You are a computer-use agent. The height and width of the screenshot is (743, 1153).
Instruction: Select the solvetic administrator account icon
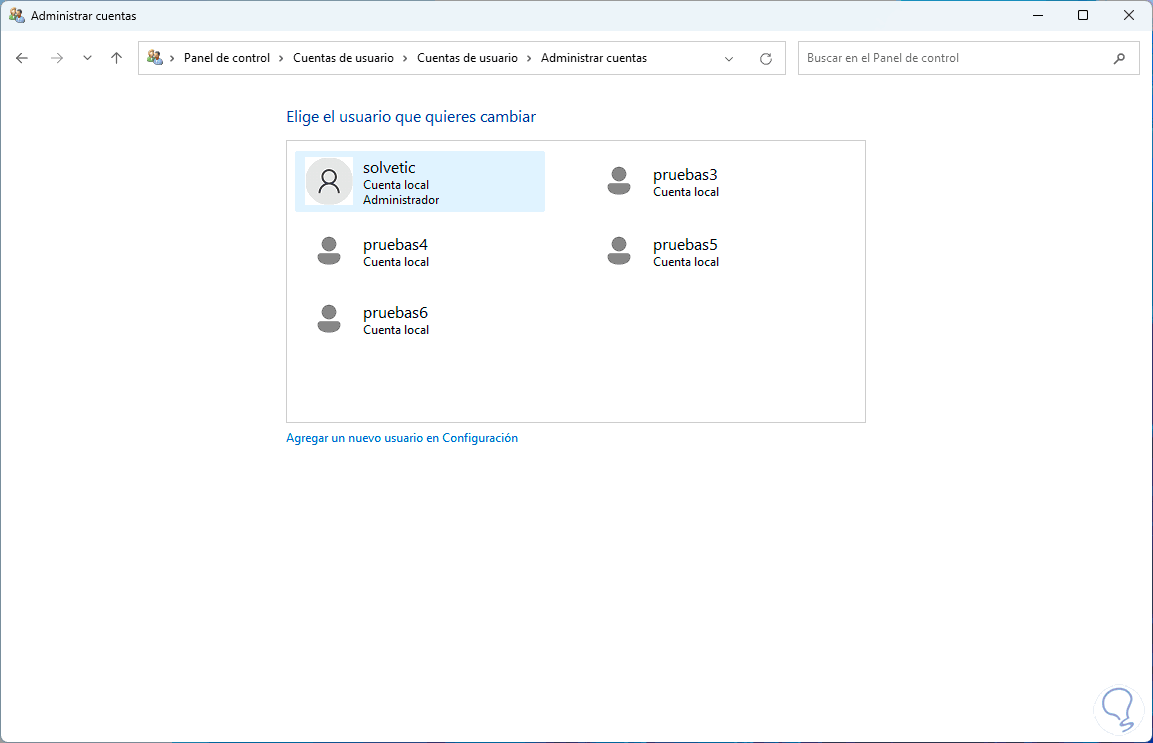[x=329, y=181]
